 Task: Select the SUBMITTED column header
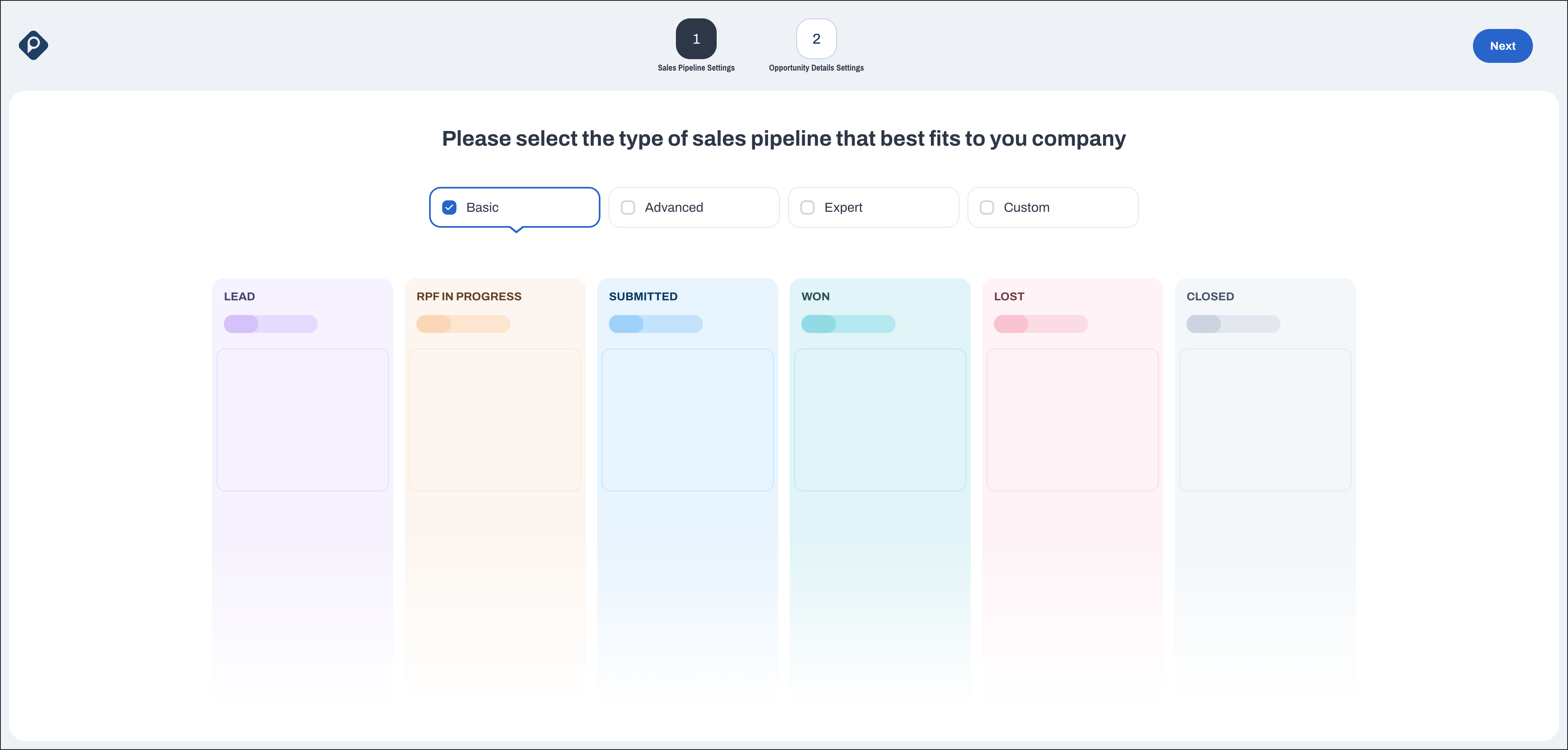643,297
